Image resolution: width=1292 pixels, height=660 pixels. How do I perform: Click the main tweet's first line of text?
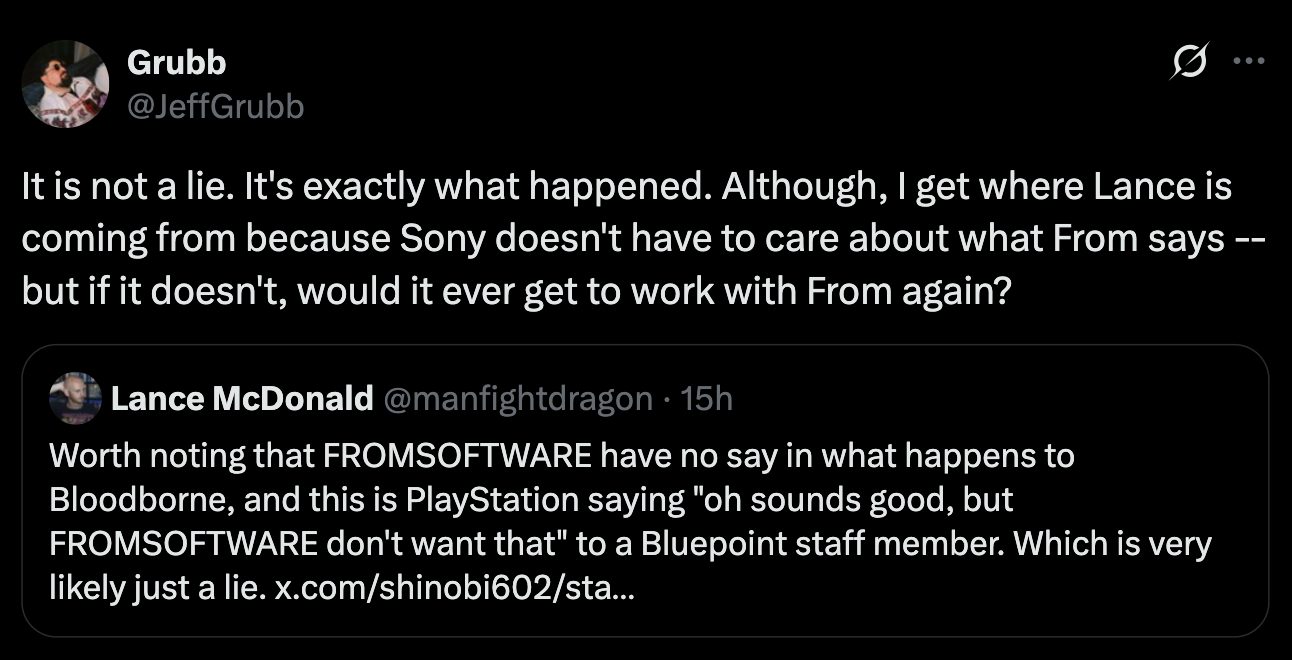(626, 187)
